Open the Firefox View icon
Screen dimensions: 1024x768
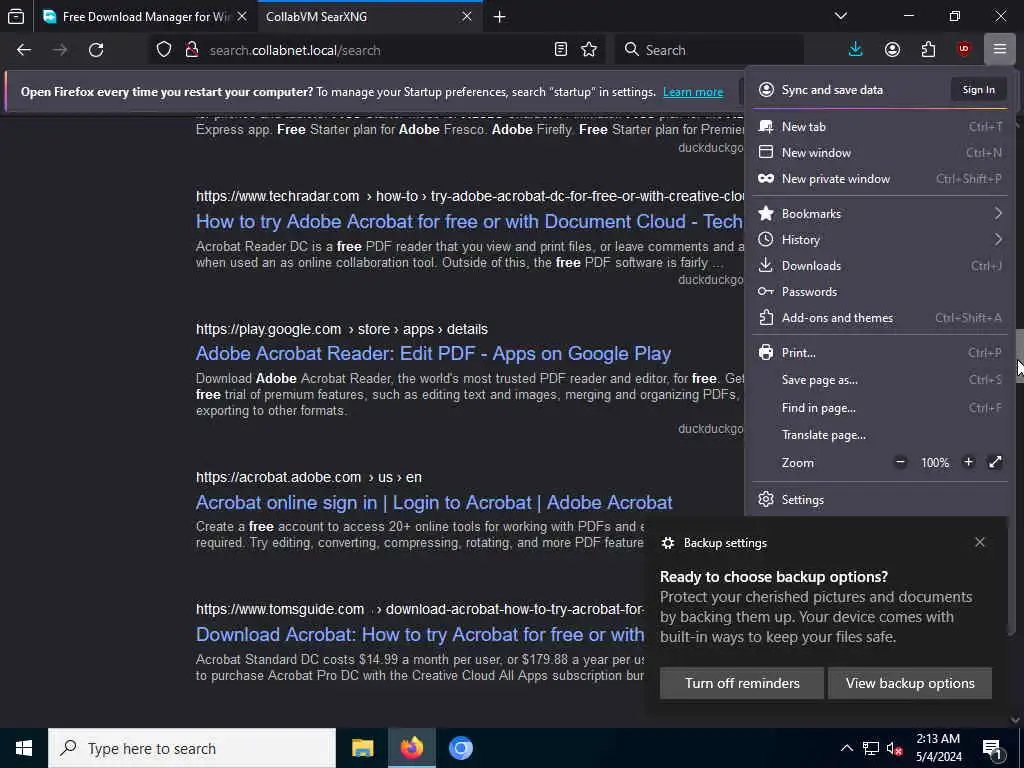(x=16, y=16)
